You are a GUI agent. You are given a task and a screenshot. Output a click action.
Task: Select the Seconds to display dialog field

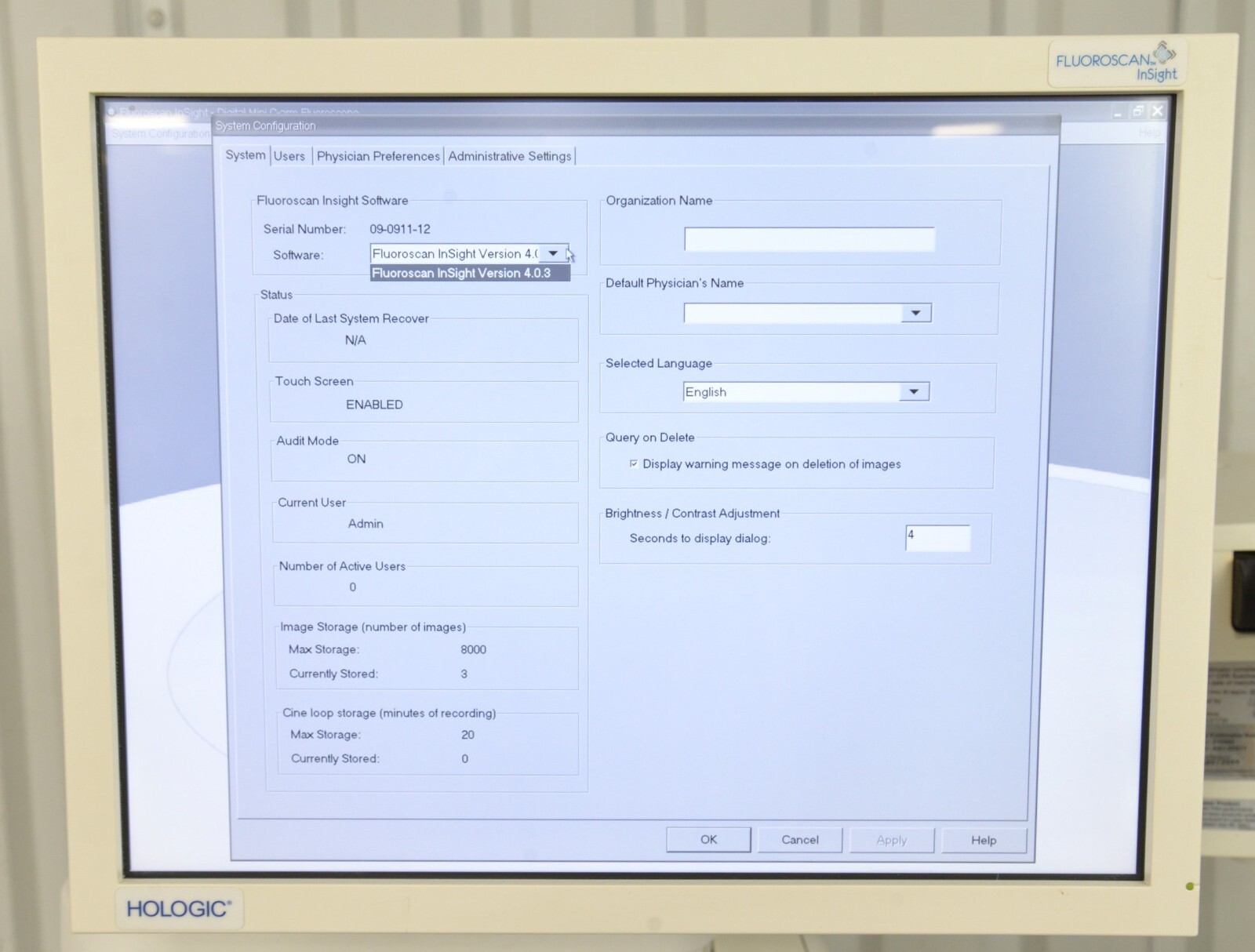click(937, 537)
